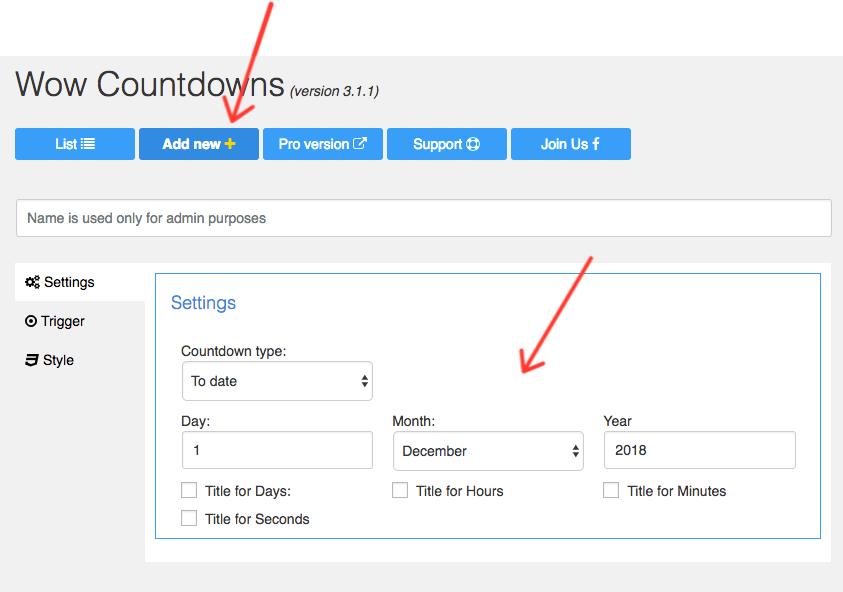Click the Support button

(447, 144)
